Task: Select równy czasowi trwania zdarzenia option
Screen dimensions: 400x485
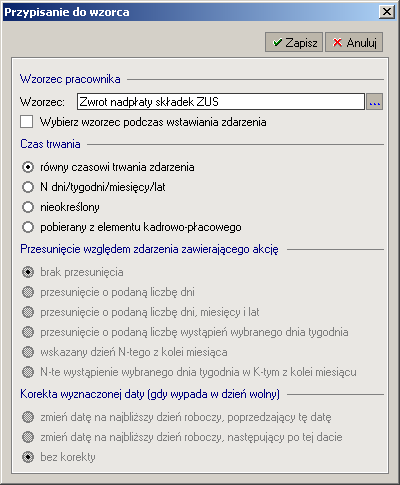Action: coord(28,167)
